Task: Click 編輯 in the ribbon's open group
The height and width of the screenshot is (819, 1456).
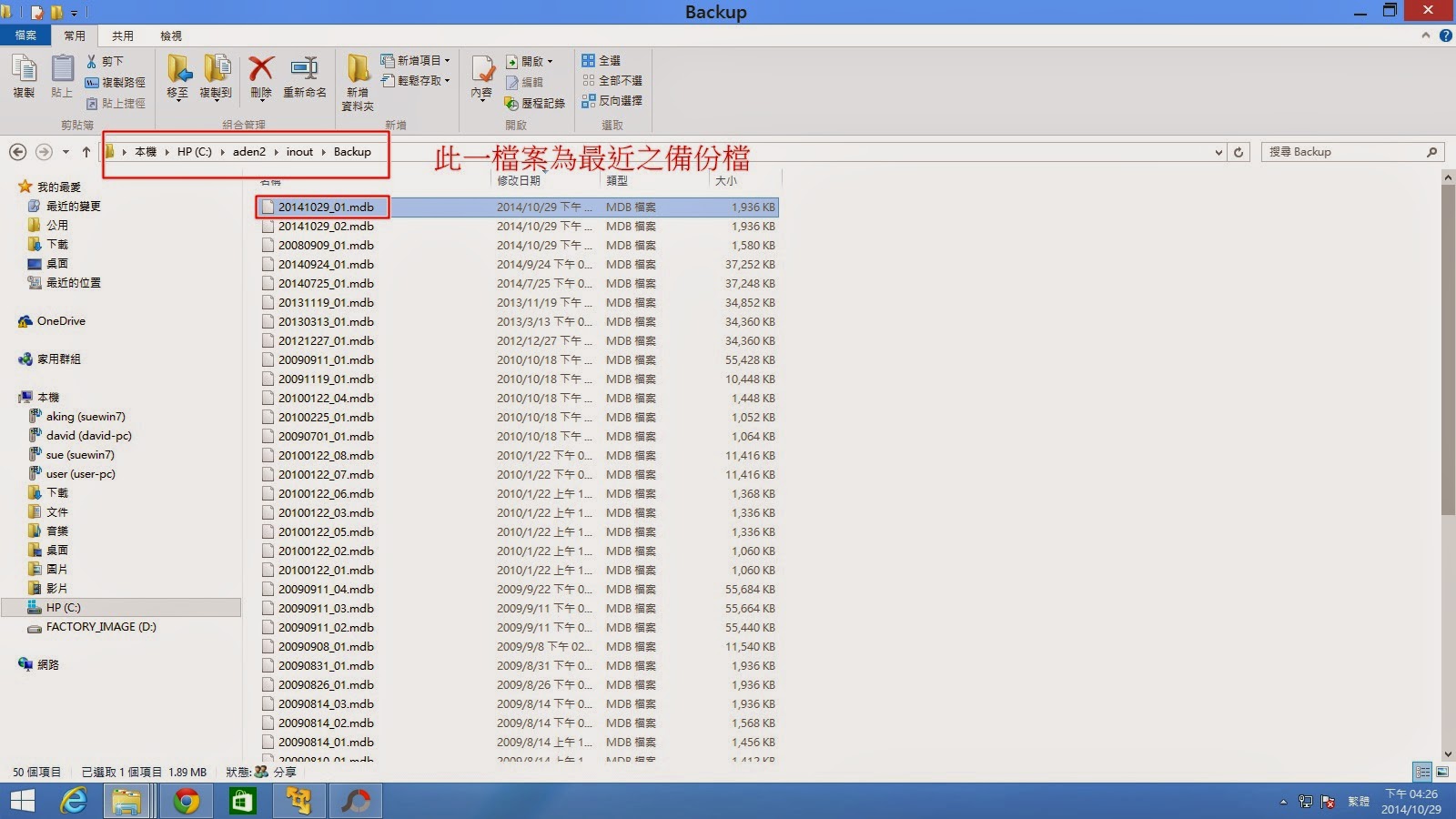Action: click(x=524, y=82)
